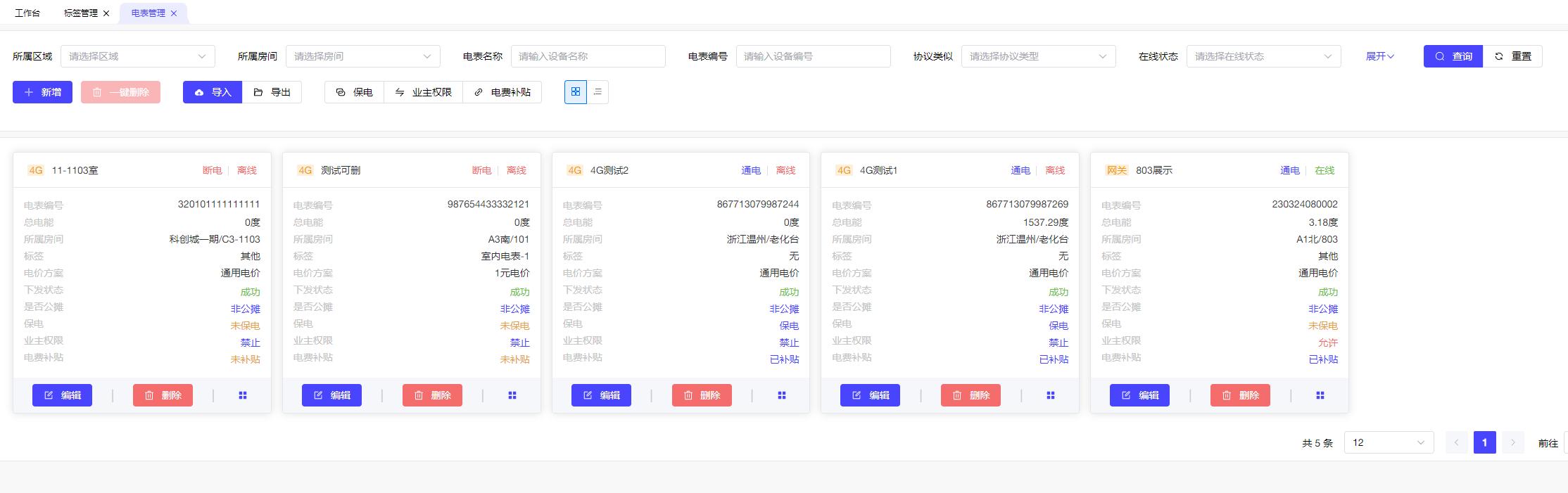Viewport: 1568px width, 493px height.
Task: Click the 网关 tag on 803展示 card
Action: click(x=1117, y=170)
